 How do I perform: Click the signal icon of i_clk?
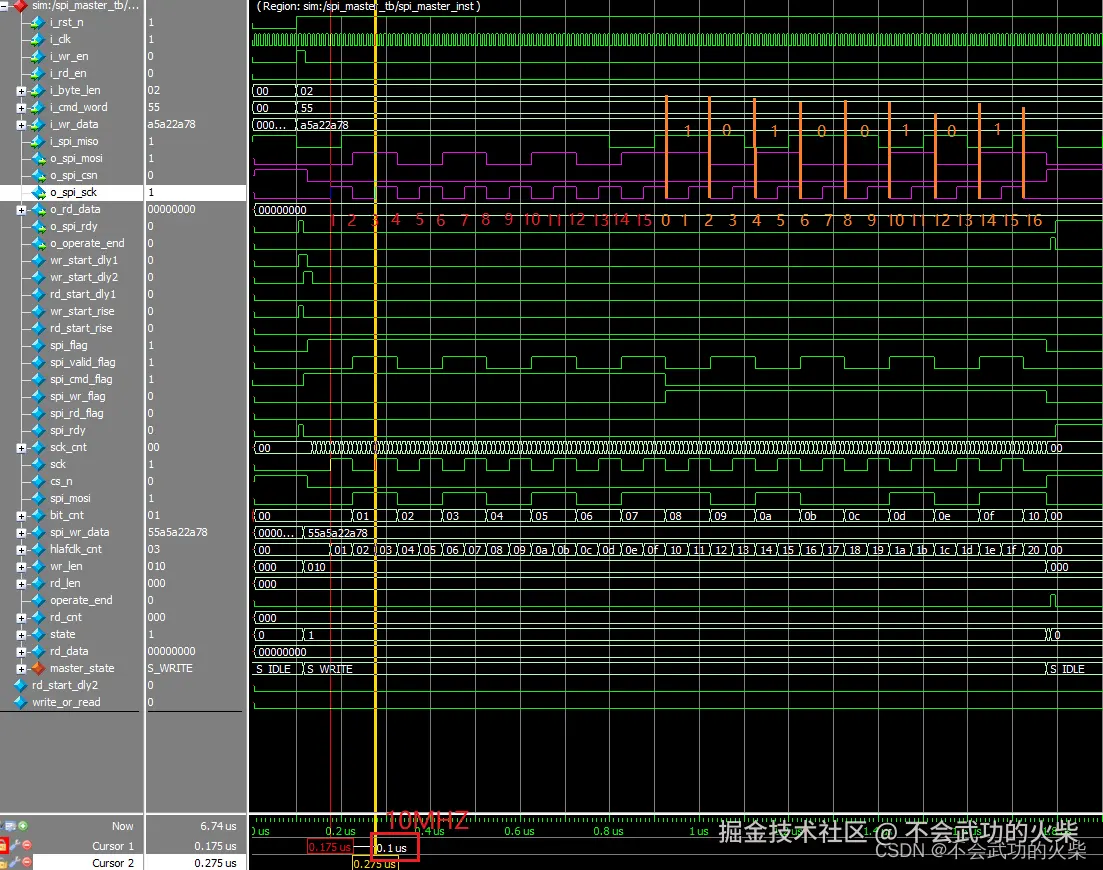38,39
